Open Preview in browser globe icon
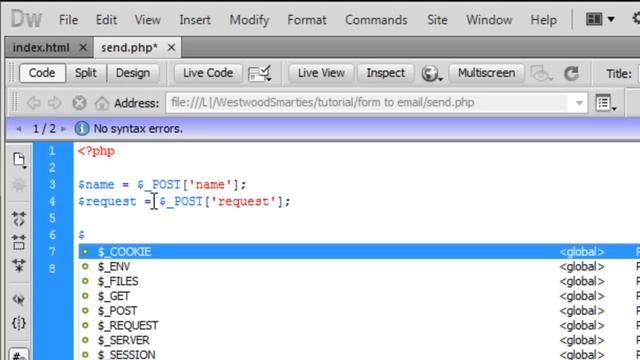The image size is (640, 360). (431, 73)
